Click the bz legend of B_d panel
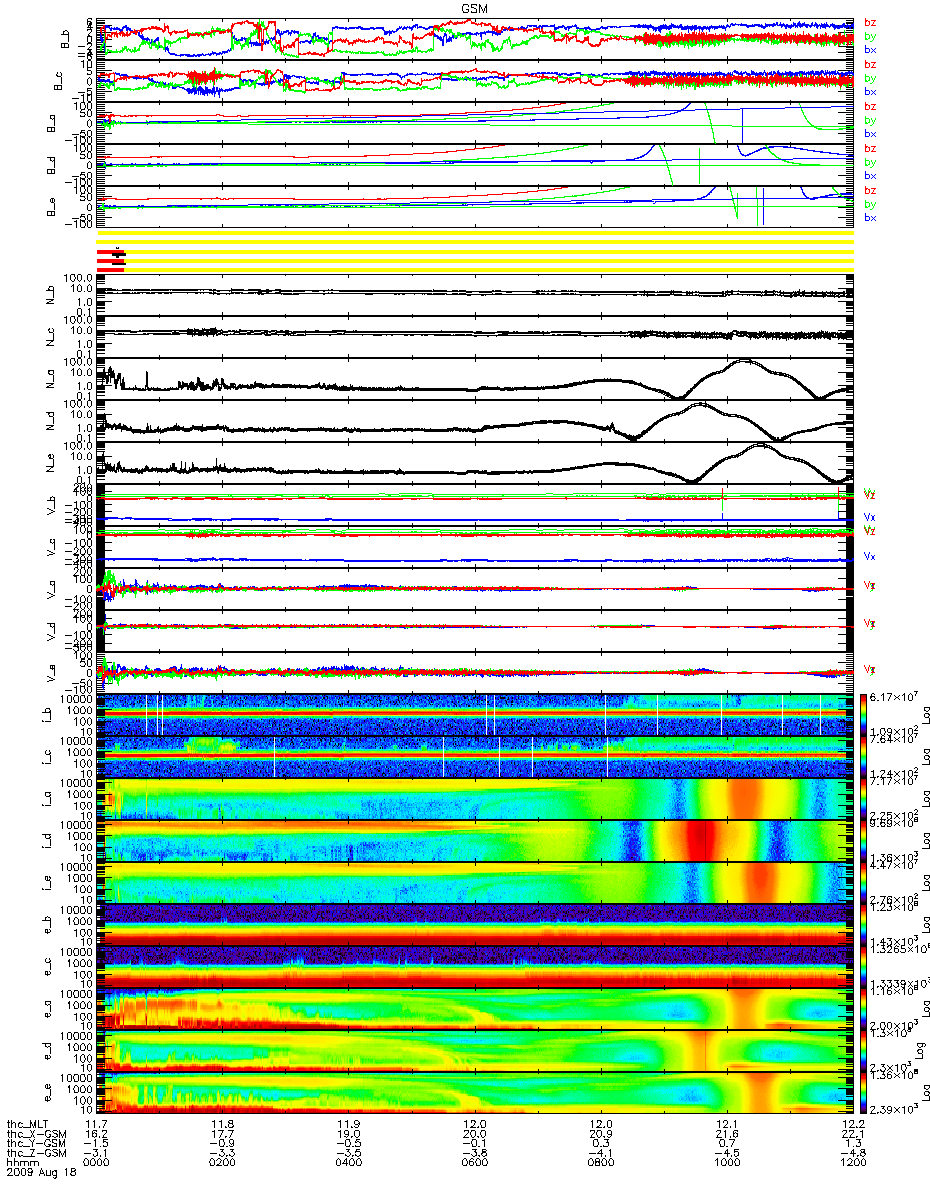This screenshot has width=930, height=1200. coord(870,148)
